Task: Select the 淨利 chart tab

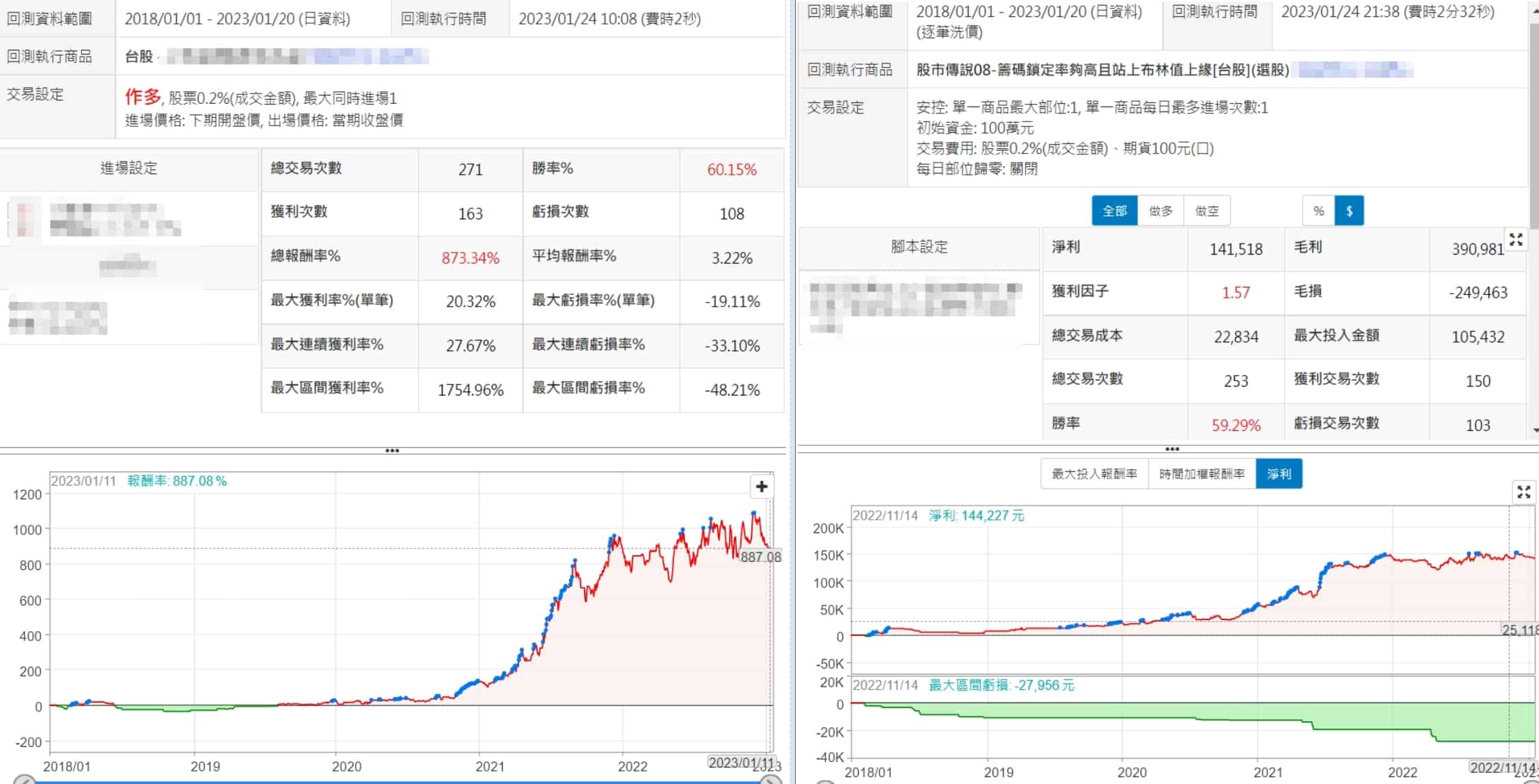Action: click(1279, 474)
